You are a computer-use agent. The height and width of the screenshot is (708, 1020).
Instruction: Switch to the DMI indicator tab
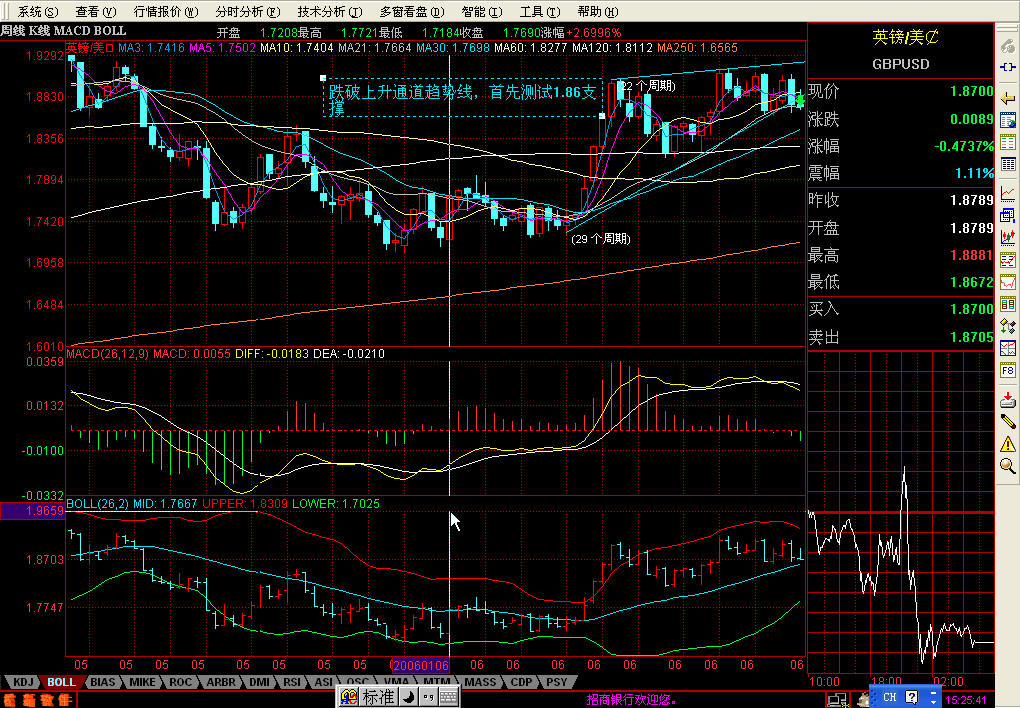point(260,682)
